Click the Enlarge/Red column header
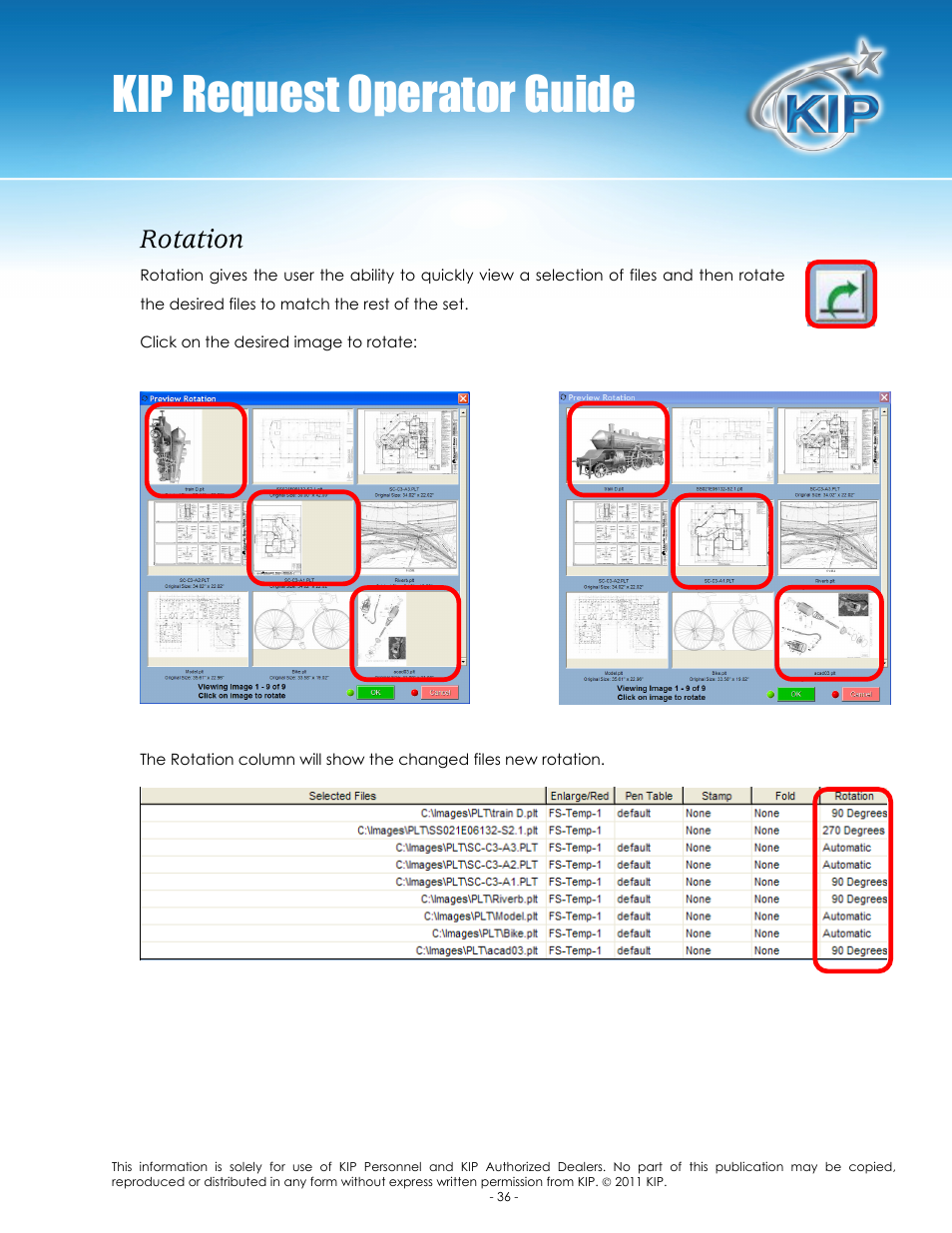The height and width of the screenshot is (1233, 952). (580, 796)
